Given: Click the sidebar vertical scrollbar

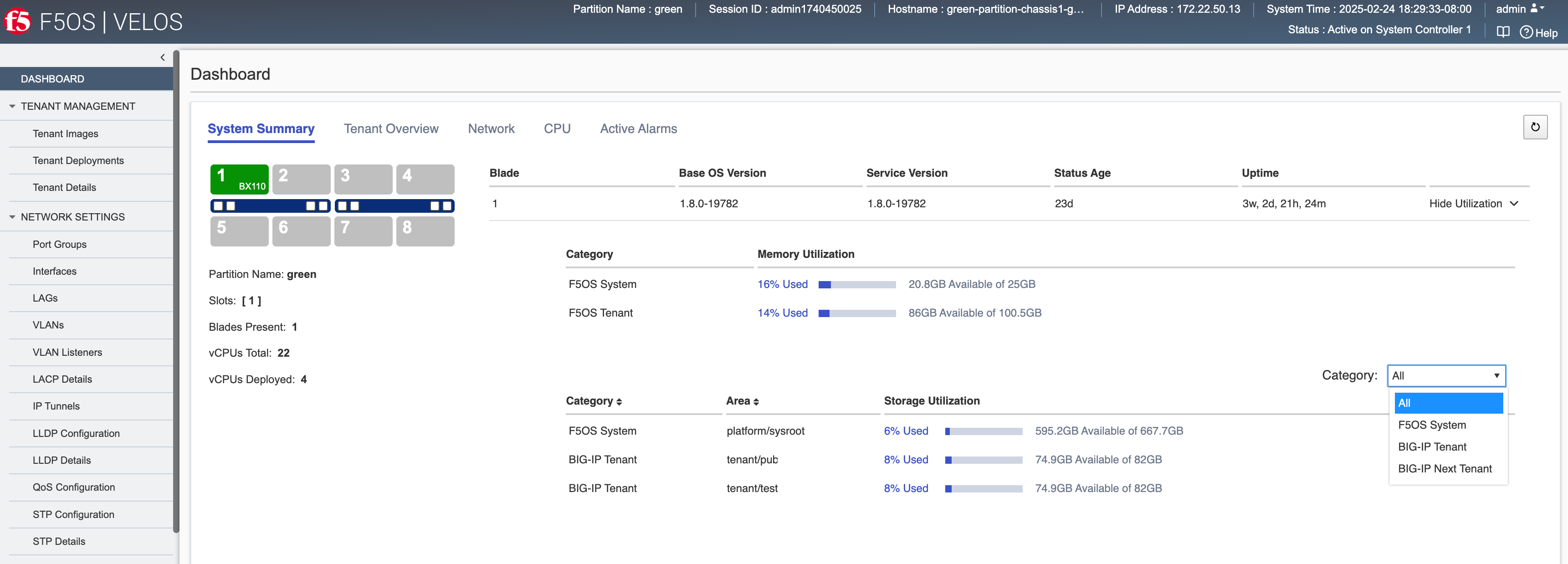Looking at the screenshot, I should point(176,291).
